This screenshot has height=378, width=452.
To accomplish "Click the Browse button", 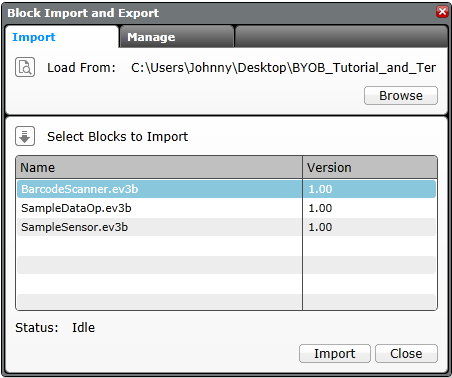I will tap(401, 96).
